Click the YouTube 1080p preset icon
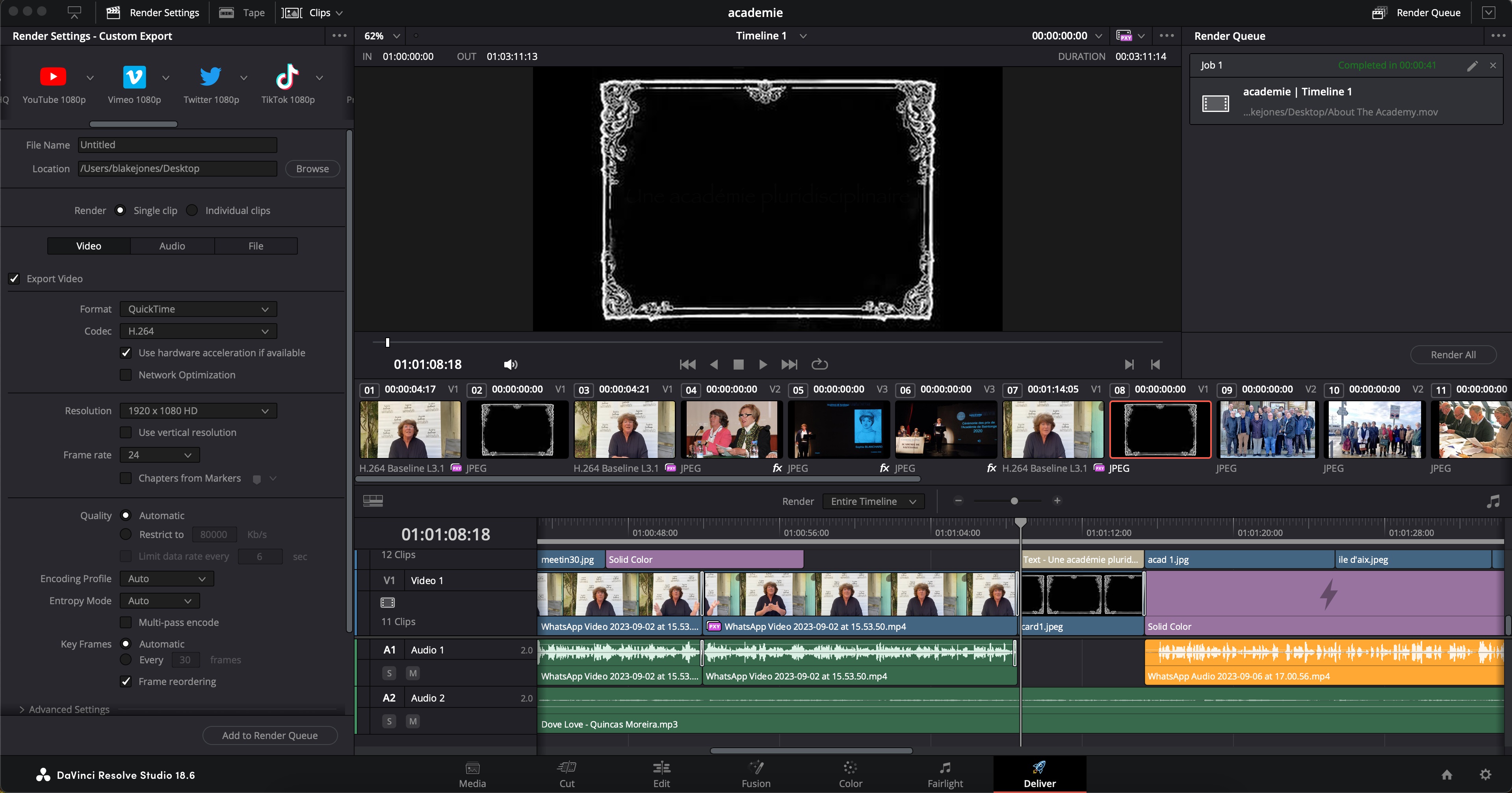1512x793 pixels. (x=53, y=77)
